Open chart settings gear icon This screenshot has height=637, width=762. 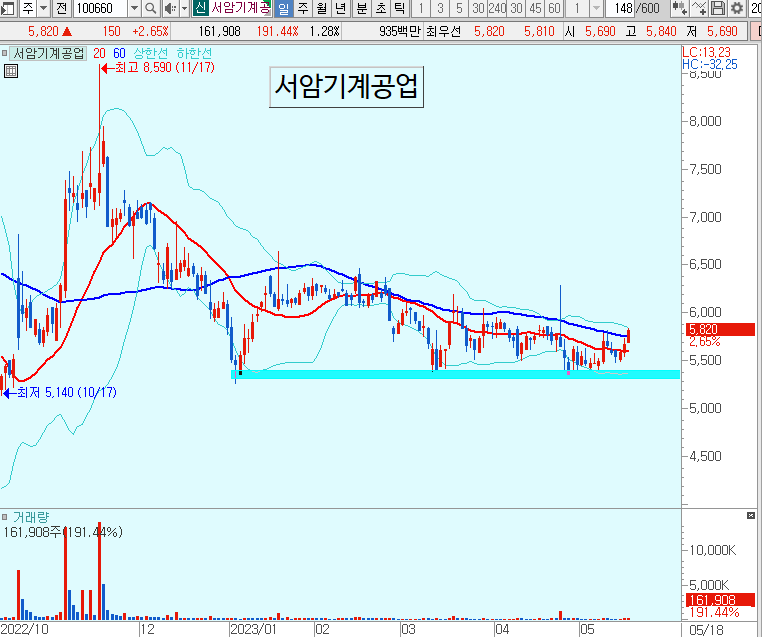coord(737,8)
